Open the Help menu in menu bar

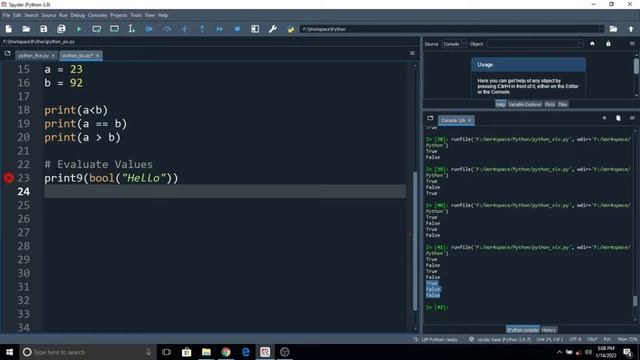(x=163, y=15)
